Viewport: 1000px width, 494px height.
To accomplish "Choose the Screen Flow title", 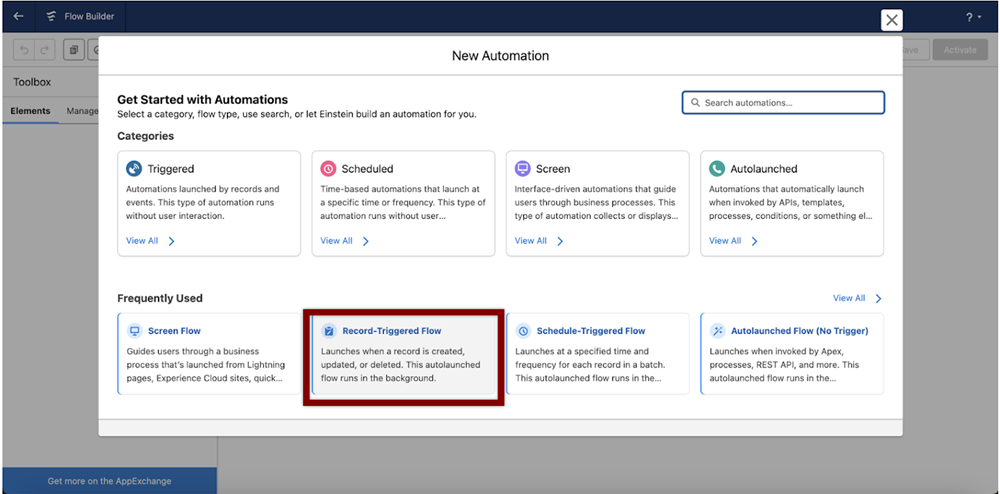I will (174, 331).
